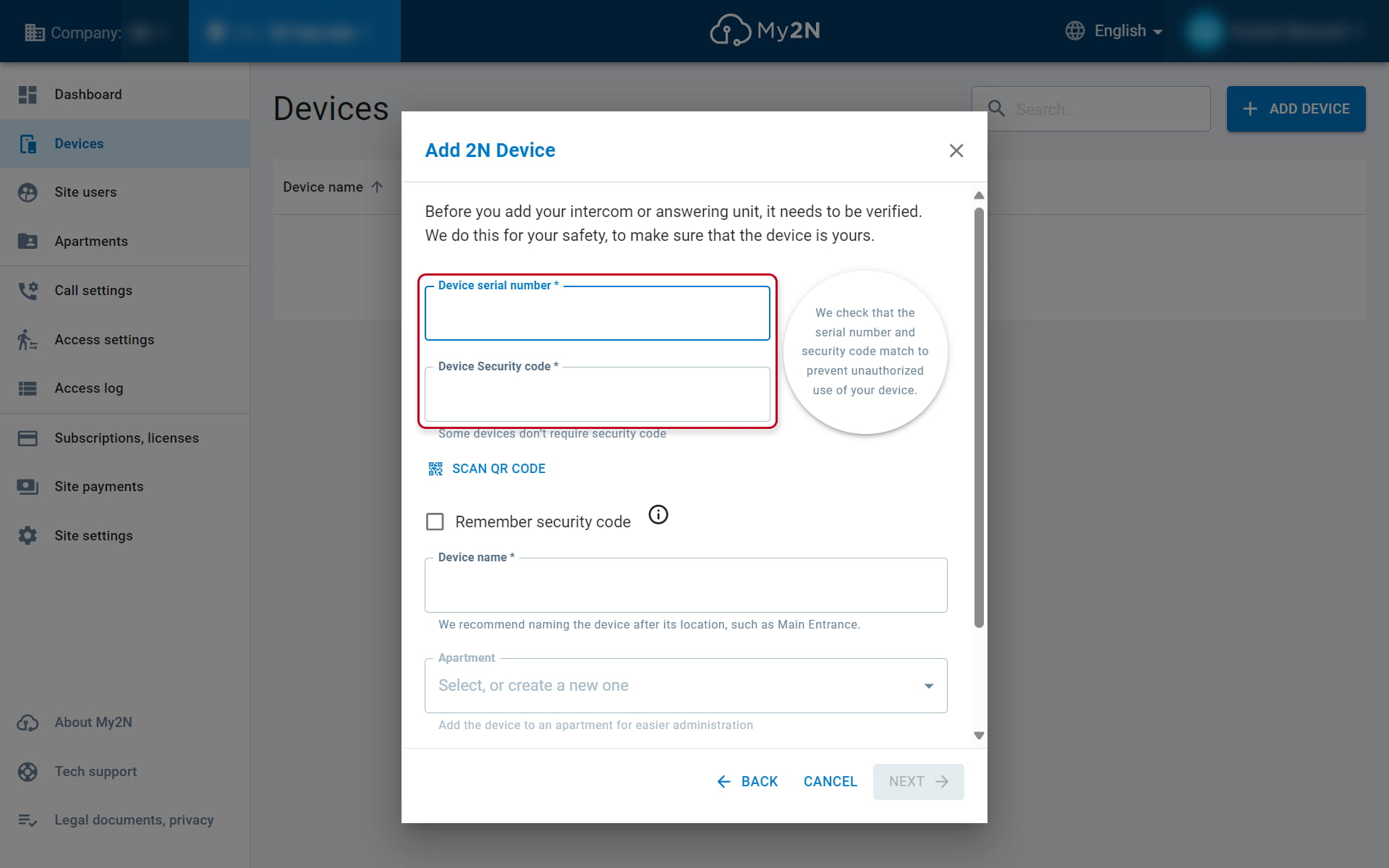Viewport: 1389px width, 868px height.
Task: Open the English language dropdown
Action: point(1114,30)
